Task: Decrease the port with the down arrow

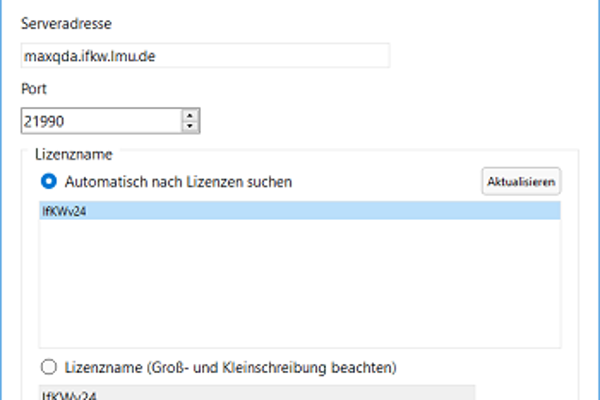Action: [x=190, y=126]
